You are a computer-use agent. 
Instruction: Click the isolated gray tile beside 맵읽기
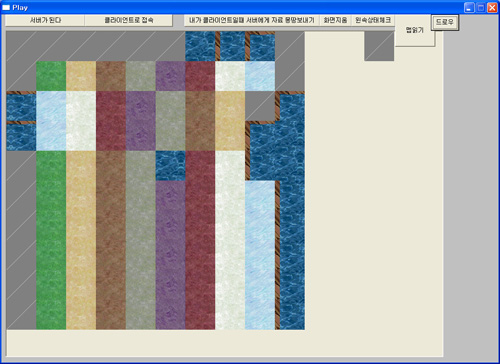379,46
